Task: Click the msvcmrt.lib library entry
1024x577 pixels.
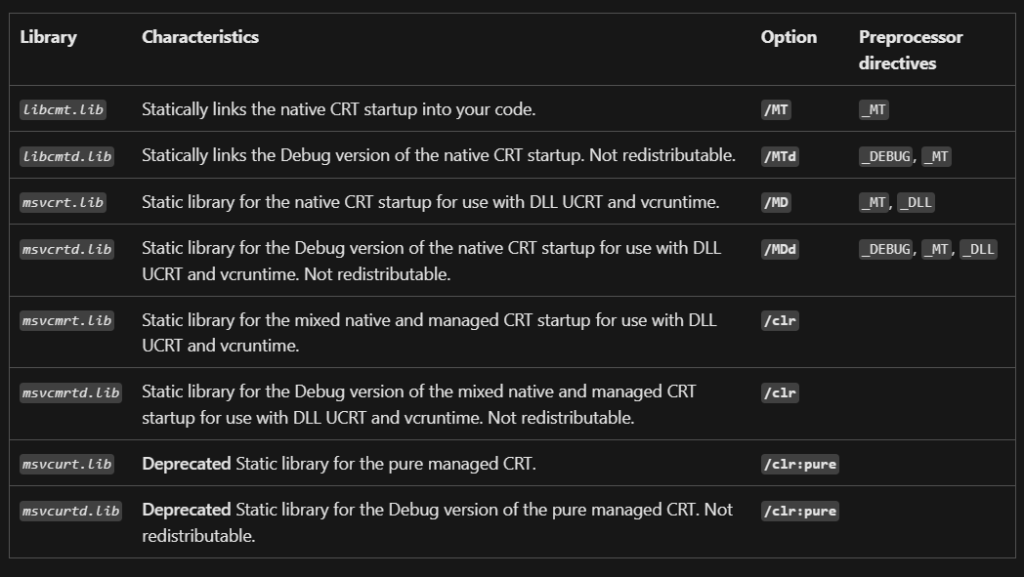Action: (x=66, y=320)
